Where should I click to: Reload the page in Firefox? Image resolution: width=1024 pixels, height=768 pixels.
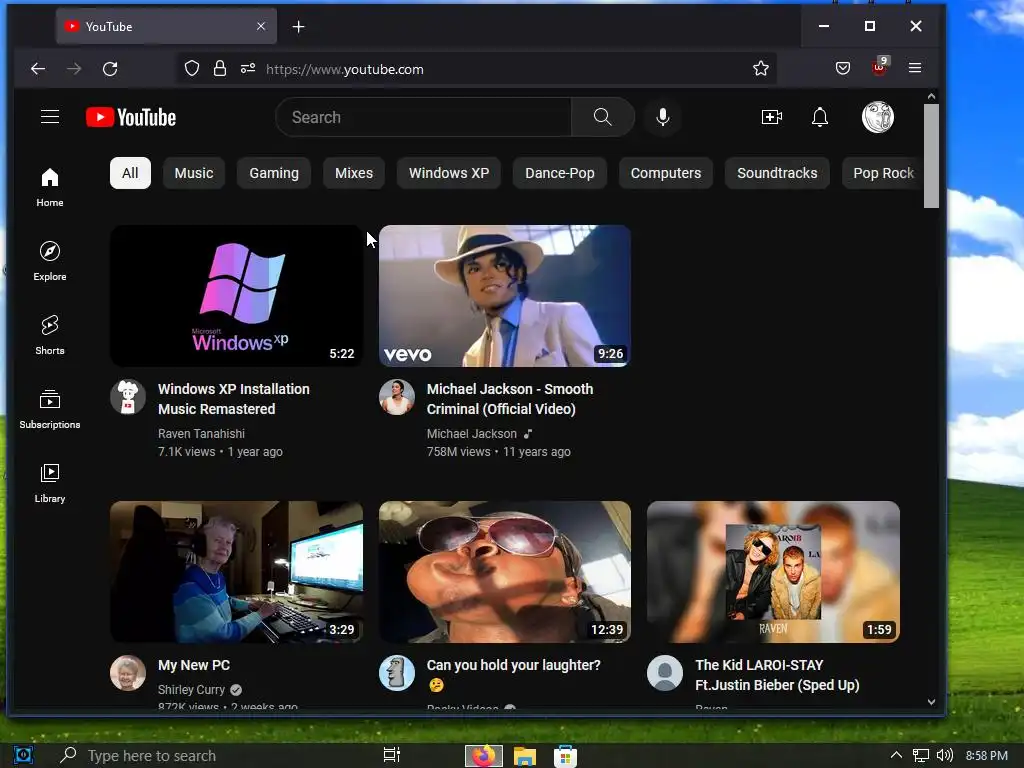[110, 69]
